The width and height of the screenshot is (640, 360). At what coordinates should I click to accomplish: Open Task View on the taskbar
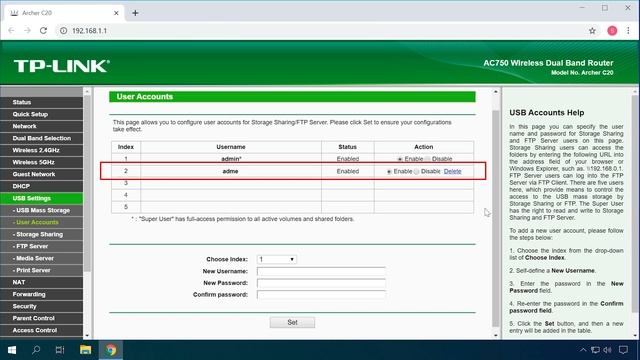60,350
